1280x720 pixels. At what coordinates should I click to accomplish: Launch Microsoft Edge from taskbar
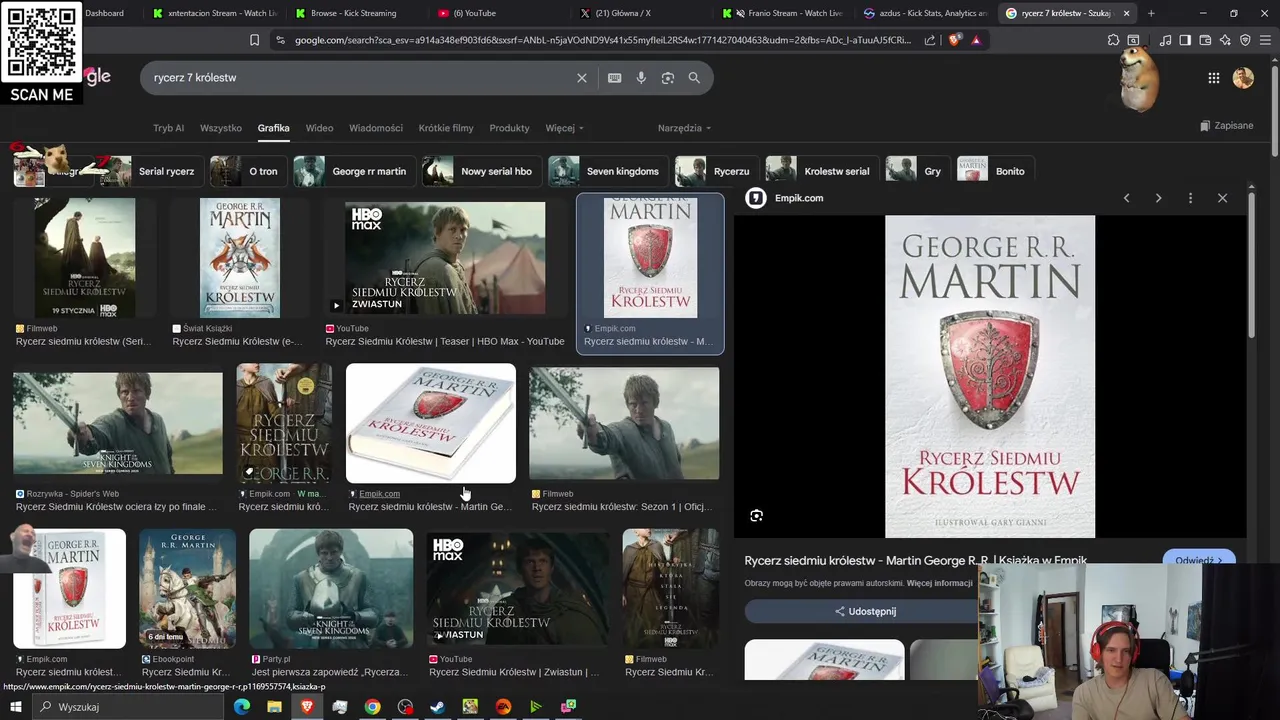coord(241,707)
